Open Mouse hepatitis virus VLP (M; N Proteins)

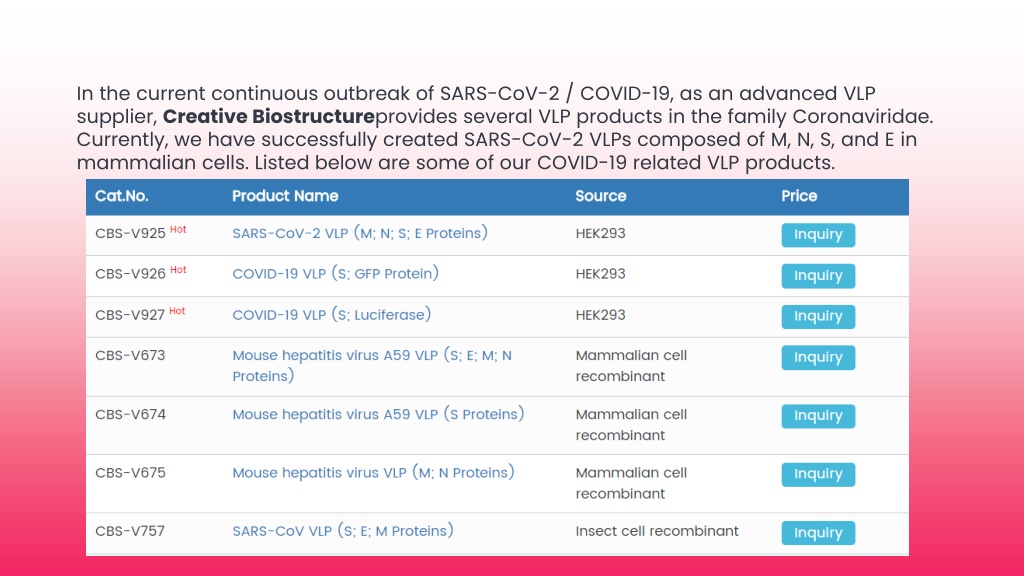374,473
